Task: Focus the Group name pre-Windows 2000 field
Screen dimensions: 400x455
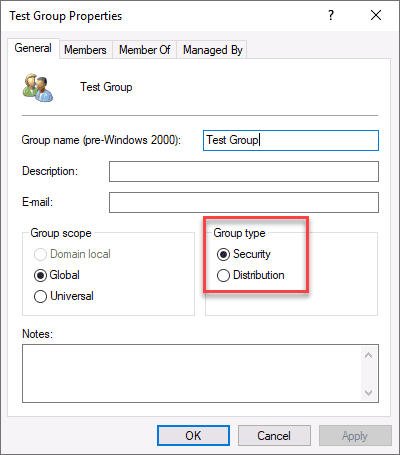Action: 291,140
